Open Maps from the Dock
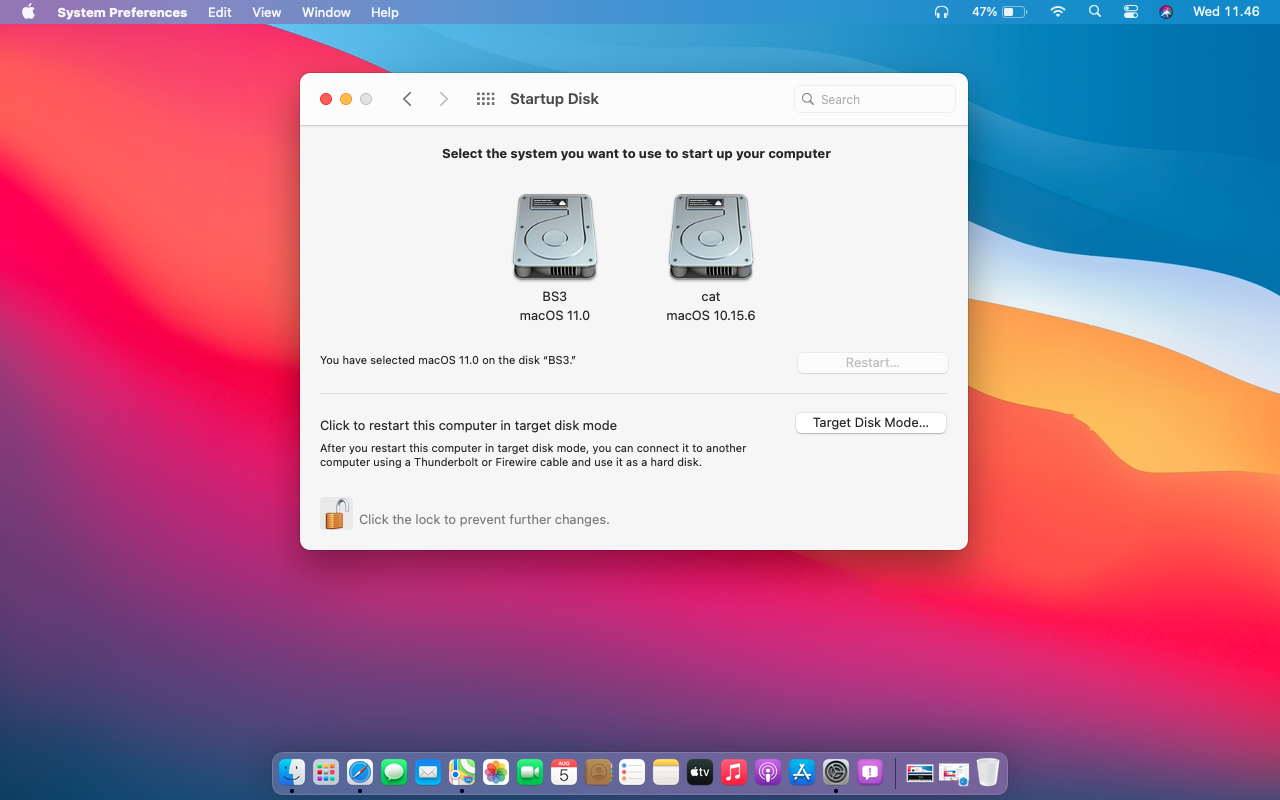Viewport: 1280px width, 800px height. pos(462,772)
